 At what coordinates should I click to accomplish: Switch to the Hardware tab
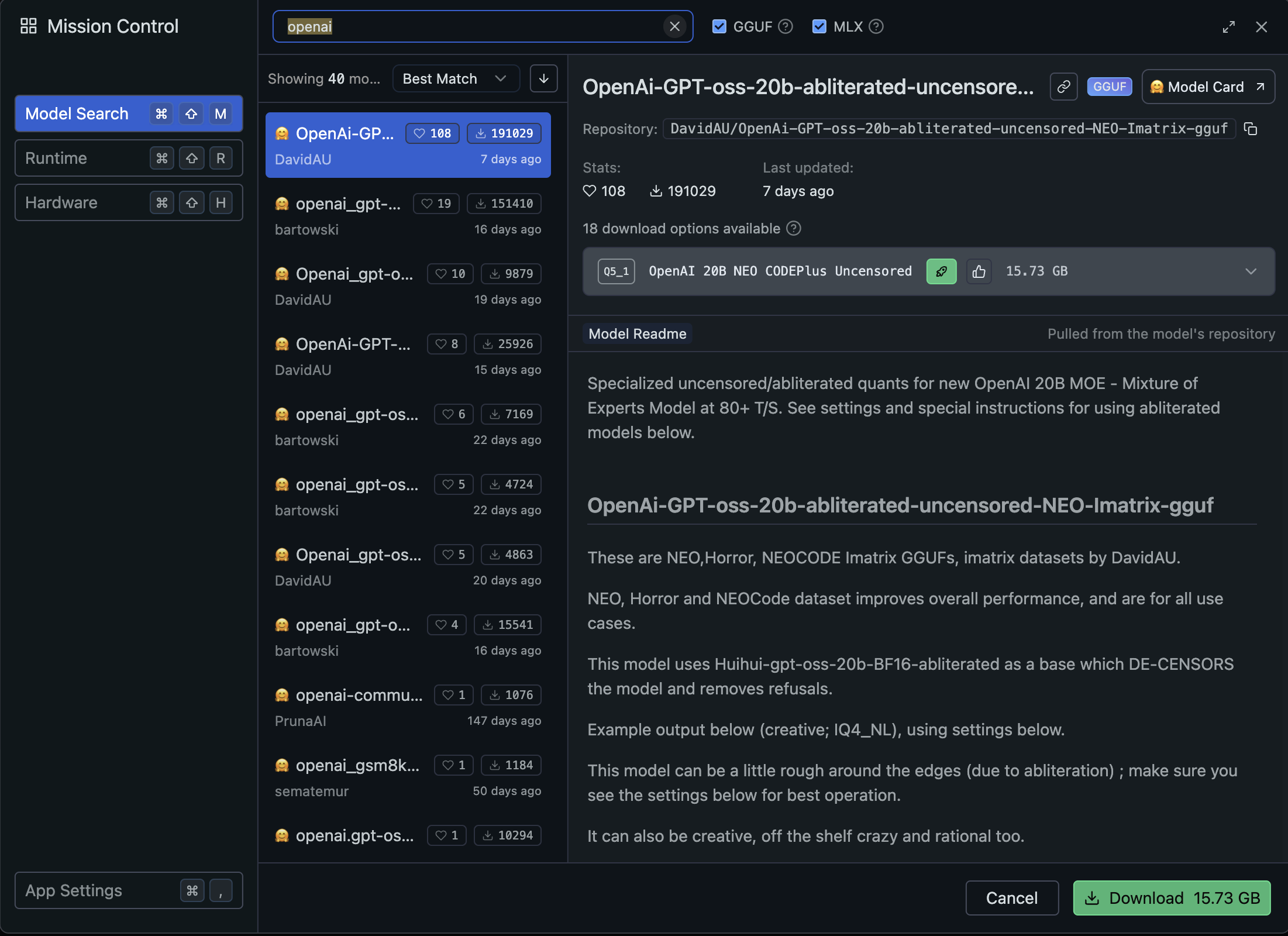(129, 202)
